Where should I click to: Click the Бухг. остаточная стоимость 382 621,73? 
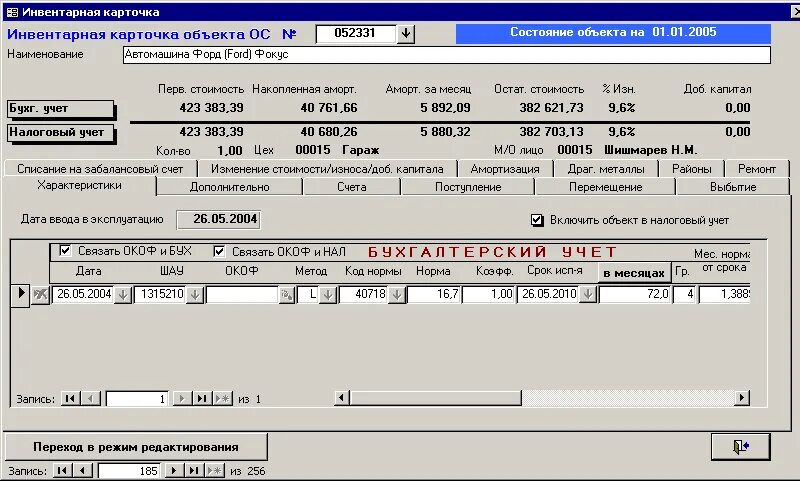(x=551, y=108)
